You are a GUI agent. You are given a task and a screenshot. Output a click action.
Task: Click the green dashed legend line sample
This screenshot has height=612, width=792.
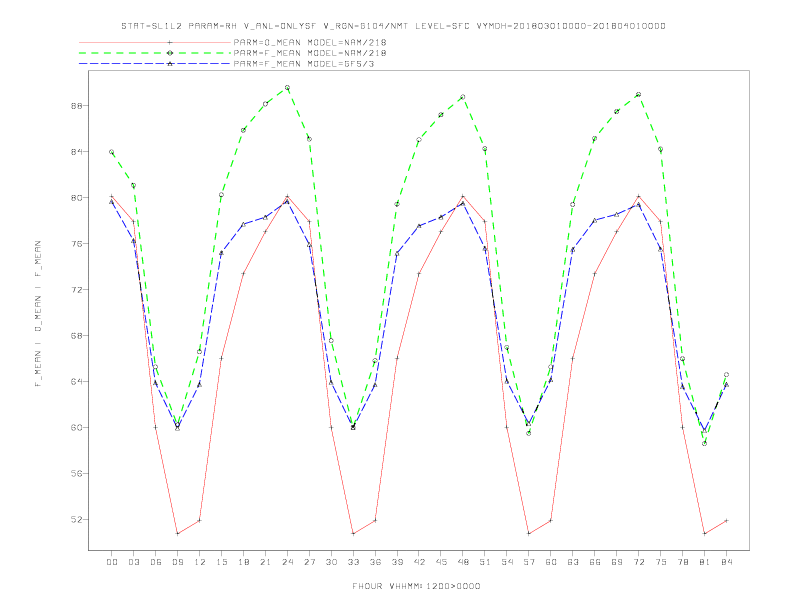coord(155,53)
